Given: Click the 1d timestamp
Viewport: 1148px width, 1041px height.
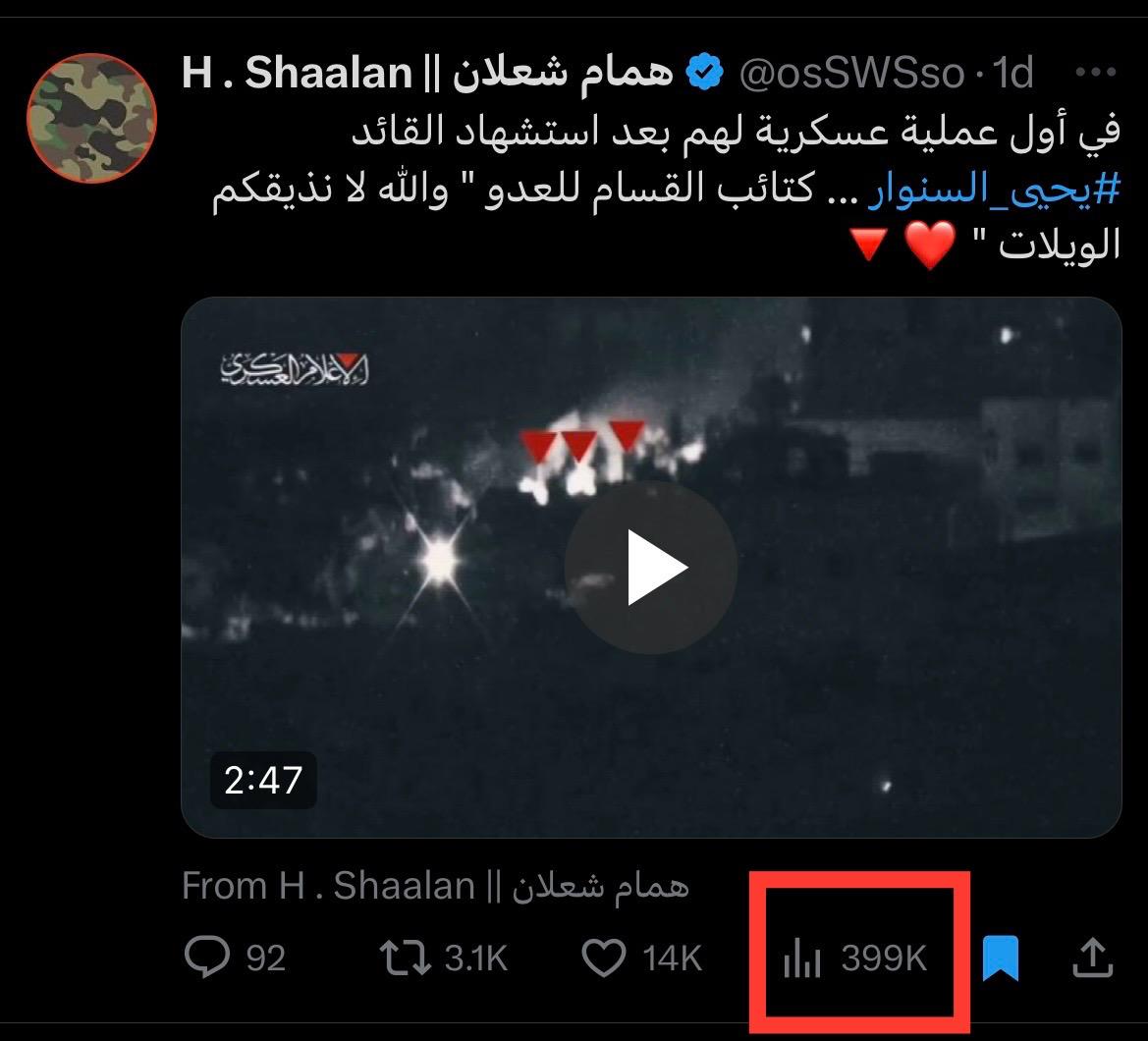Looking at the screenshot, I should pyautogui.click(x=1012, y=73).
